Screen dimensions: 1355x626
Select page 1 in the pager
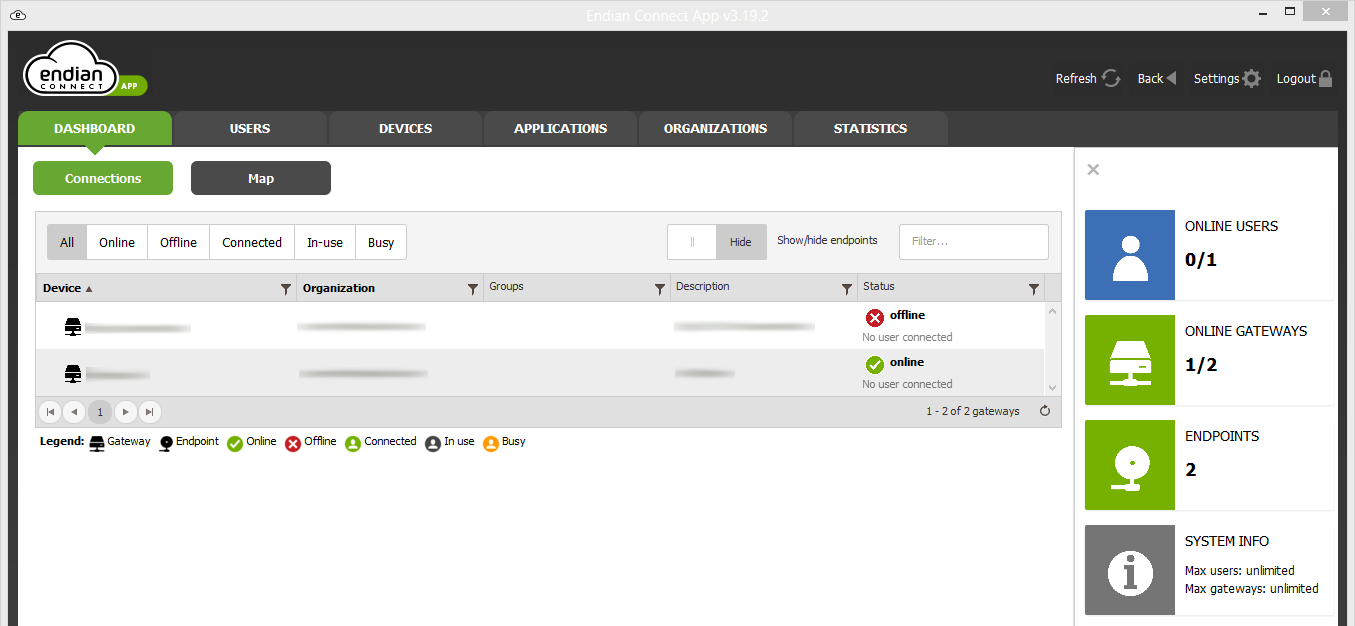coord(100,411)
